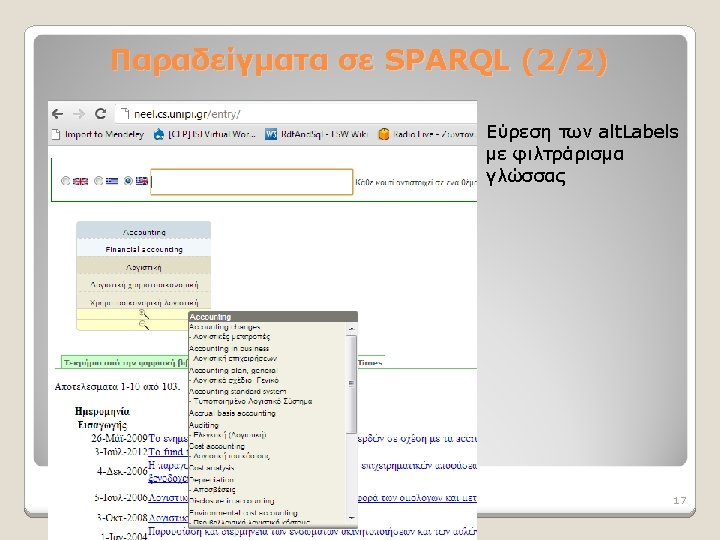Choose Depreciation from the suggestion list
The image size is (720, 540).
pyautogui.click(x=212, y=479)
